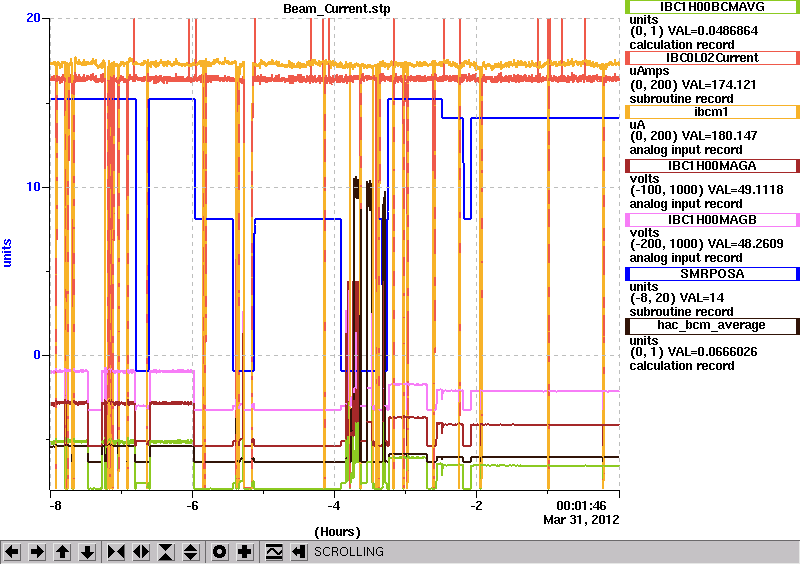800x564 pixels.
Task: Click 'analog input record' under ibcm1
Action: [x=686, y=150]
